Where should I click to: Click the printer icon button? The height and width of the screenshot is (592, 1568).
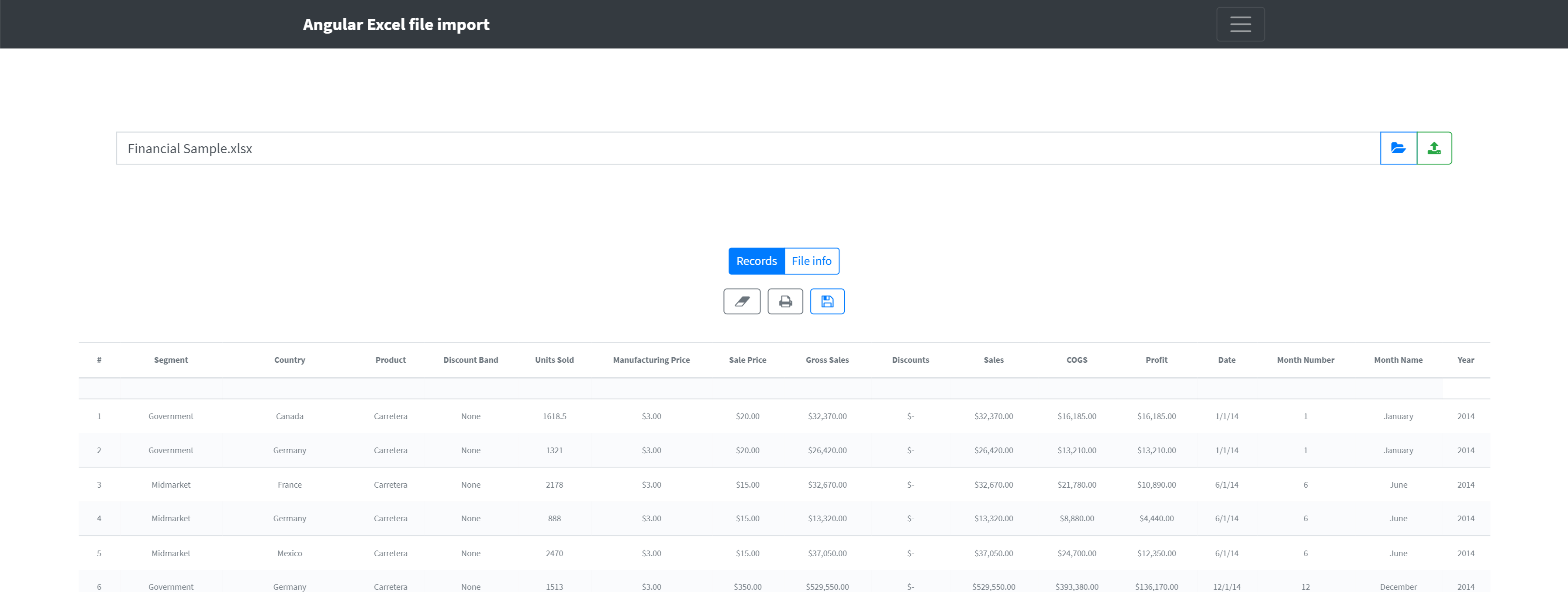[784, 301]
